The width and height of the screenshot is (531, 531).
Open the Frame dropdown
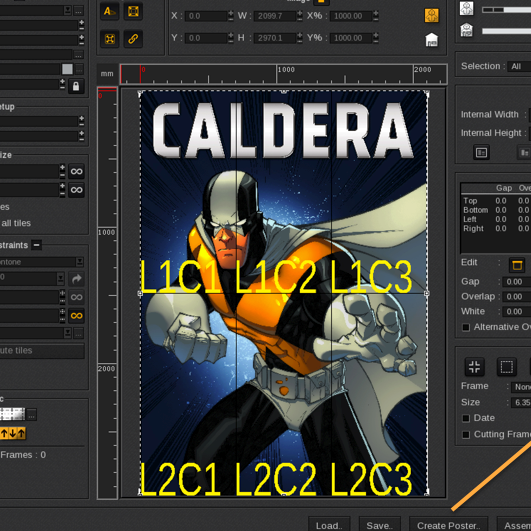click(521, 386)
